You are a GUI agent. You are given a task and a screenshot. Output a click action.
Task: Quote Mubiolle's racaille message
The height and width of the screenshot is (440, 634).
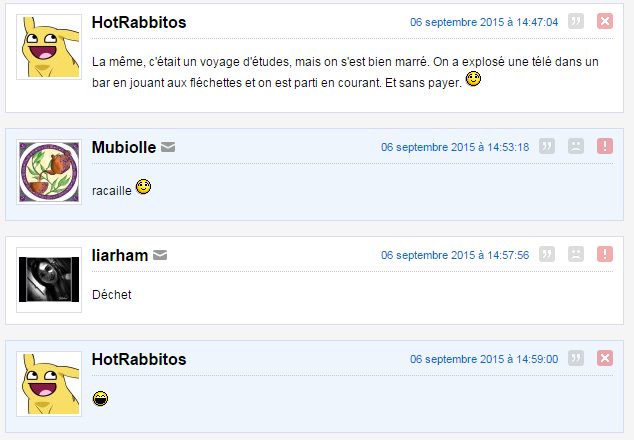(547, 146)
